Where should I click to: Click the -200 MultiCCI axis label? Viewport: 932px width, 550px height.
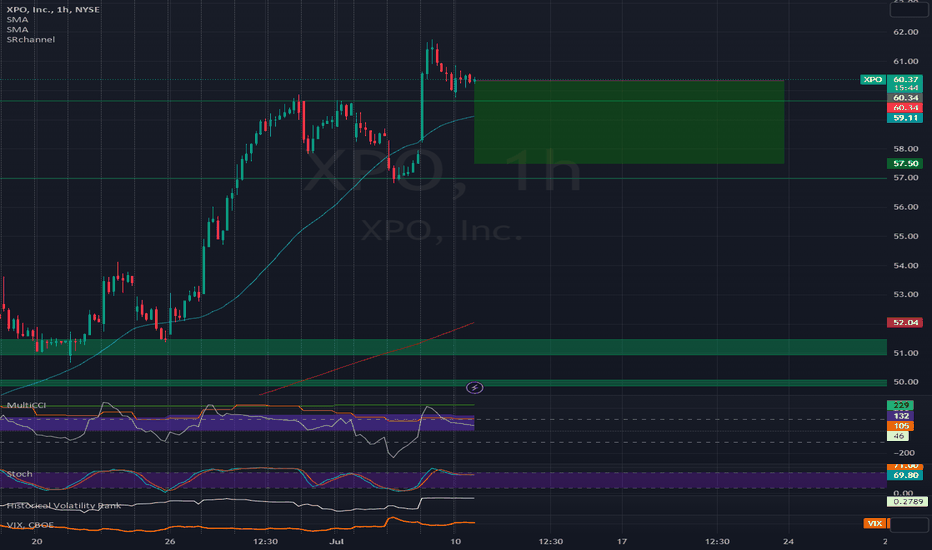click(x=903, y=452)
